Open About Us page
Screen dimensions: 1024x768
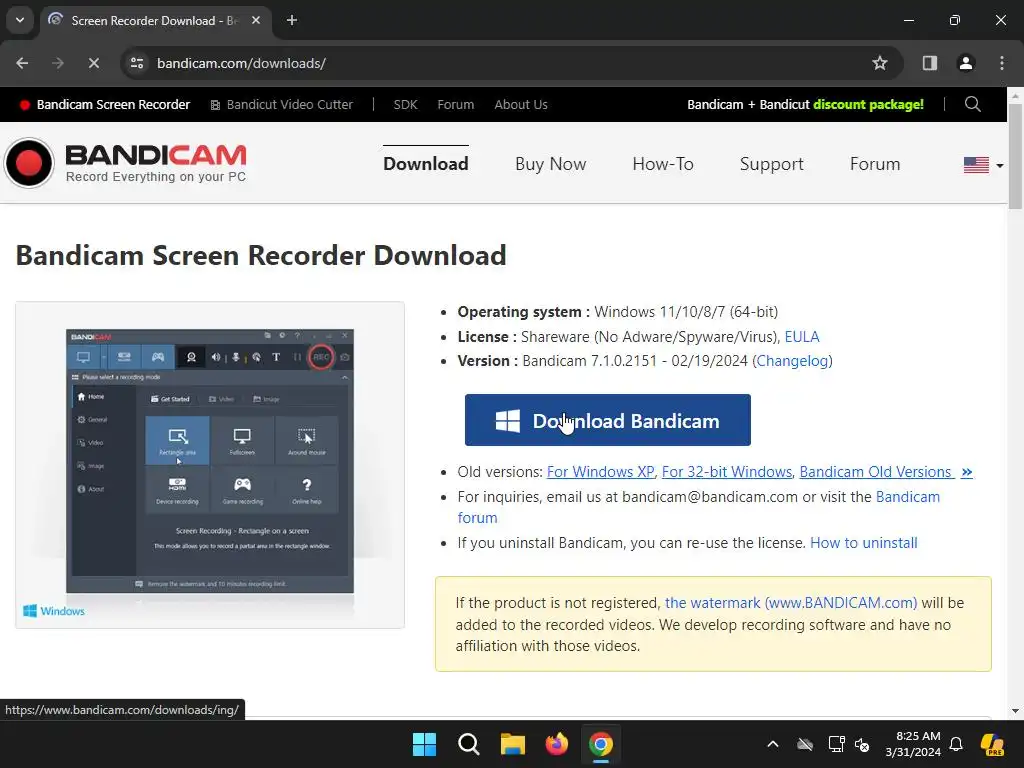tap(520, 104)
